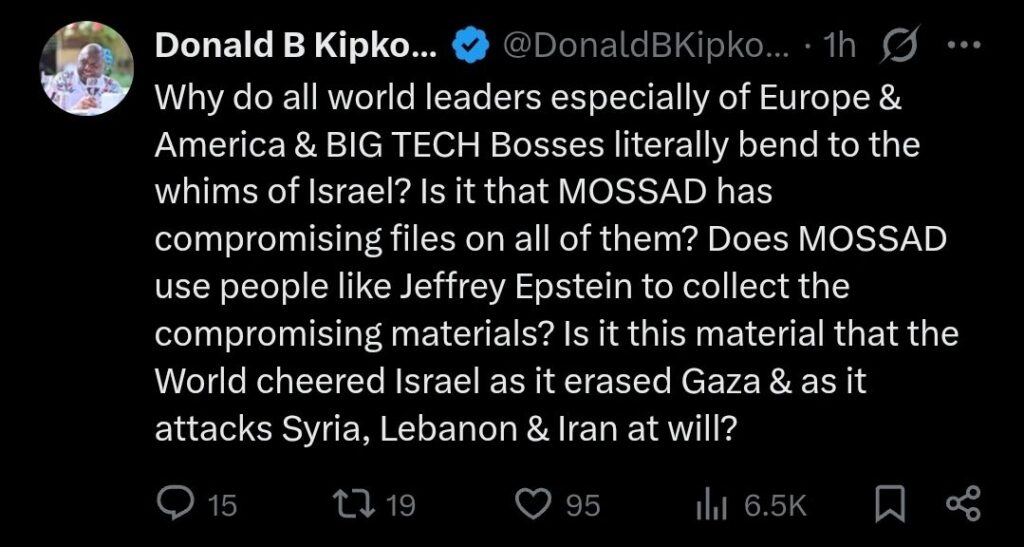The height and width of the screenshot is (547, 1024).
Task: Click the like count '95'
Action: [583, 505]
